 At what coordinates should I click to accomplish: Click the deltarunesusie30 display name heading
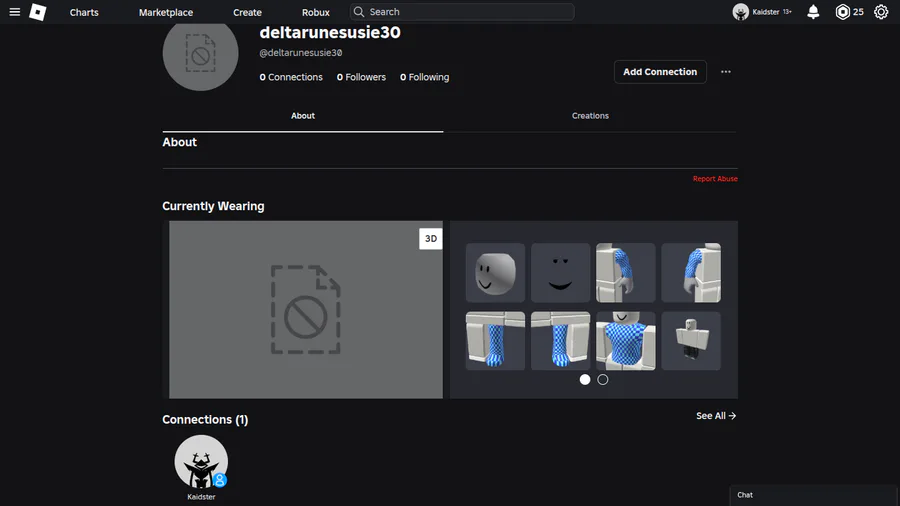pyautogui.click(x=330, y=33)
